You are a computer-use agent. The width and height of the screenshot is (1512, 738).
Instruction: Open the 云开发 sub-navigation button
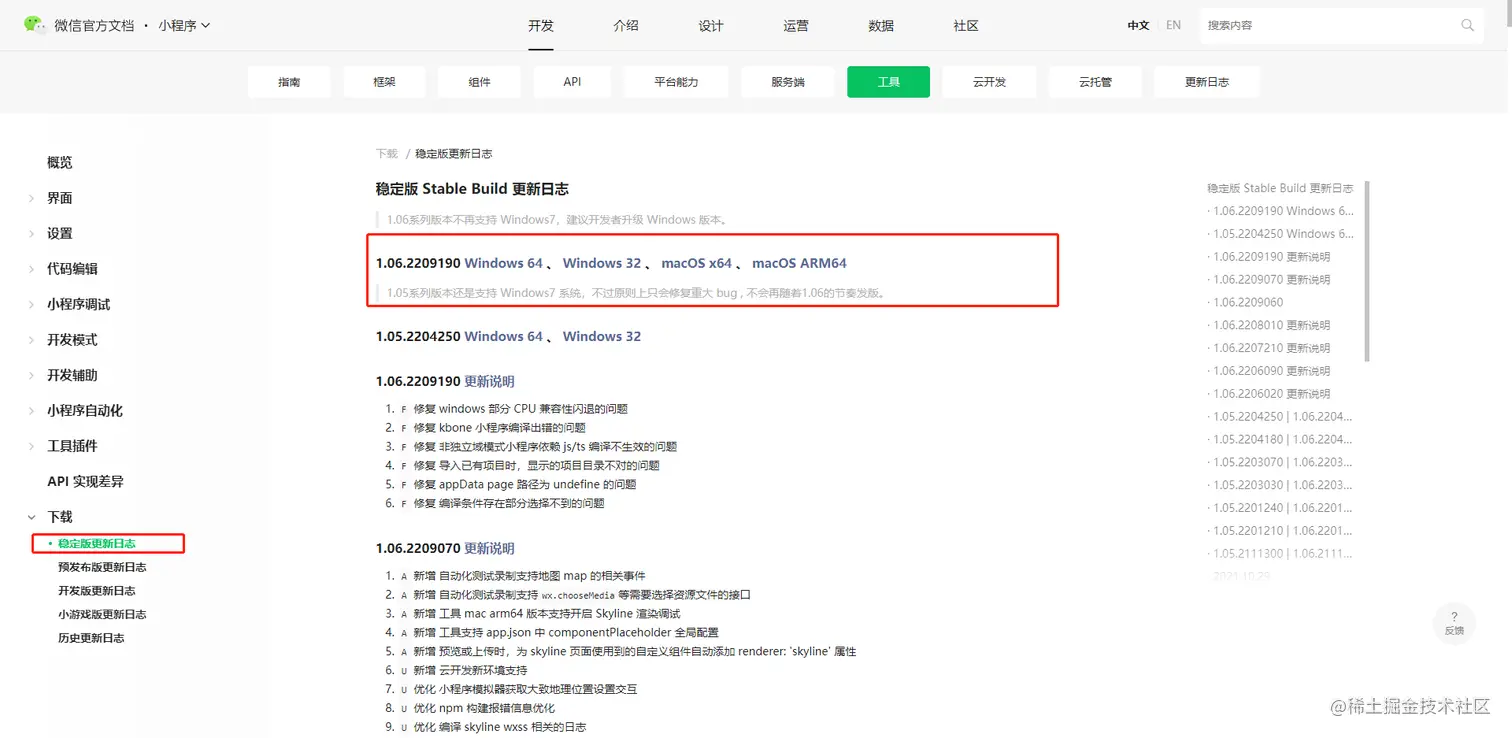(x=989, y=82)
